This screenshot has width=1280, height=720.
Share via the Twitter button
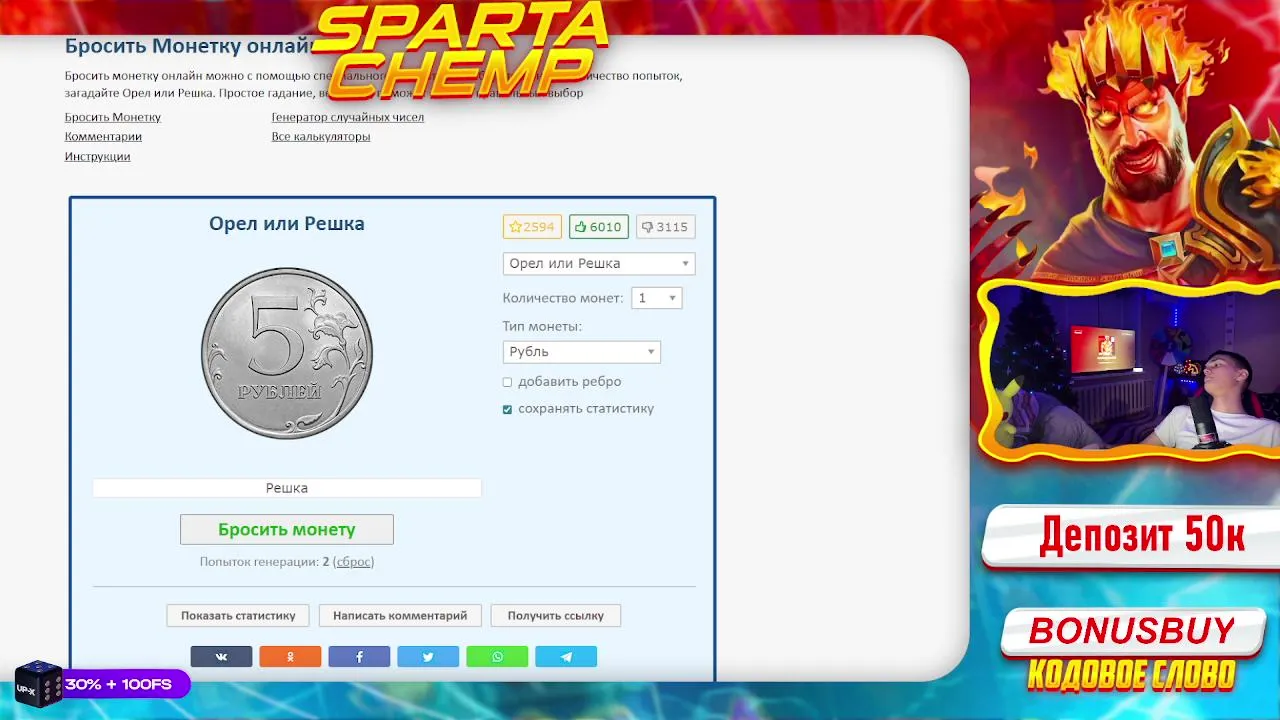428,657
